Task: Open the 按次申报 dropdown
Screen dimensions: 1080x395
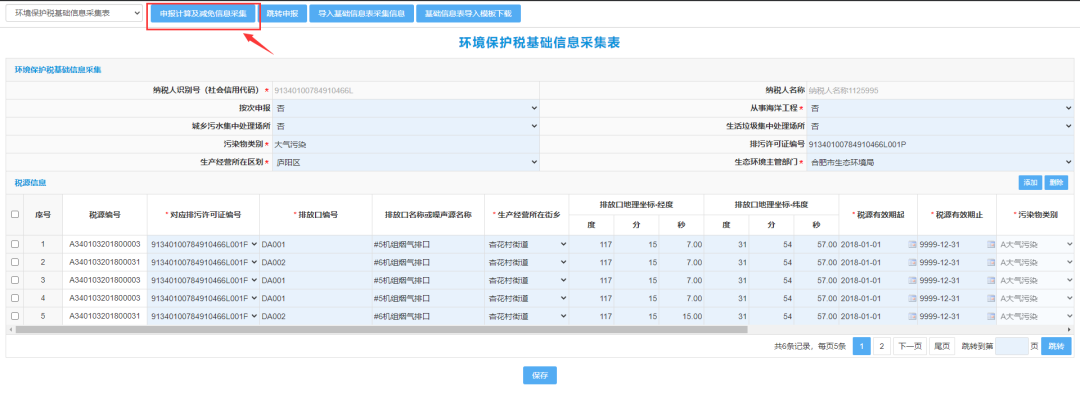Action: pos(406,108)
